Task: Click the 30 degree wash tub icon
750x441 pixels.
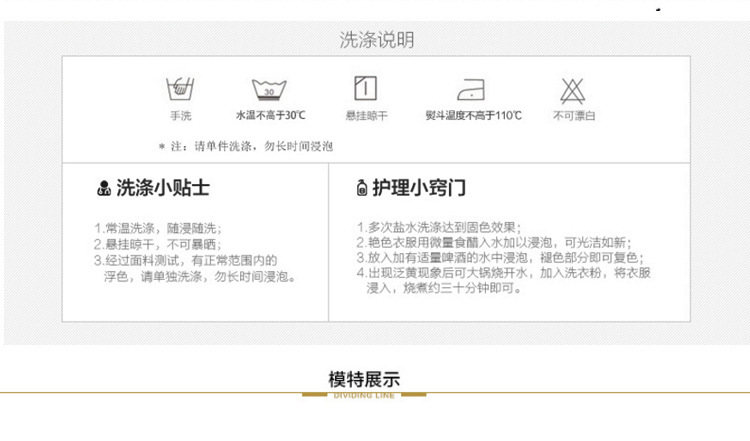Action: click(x=269, y=89)
